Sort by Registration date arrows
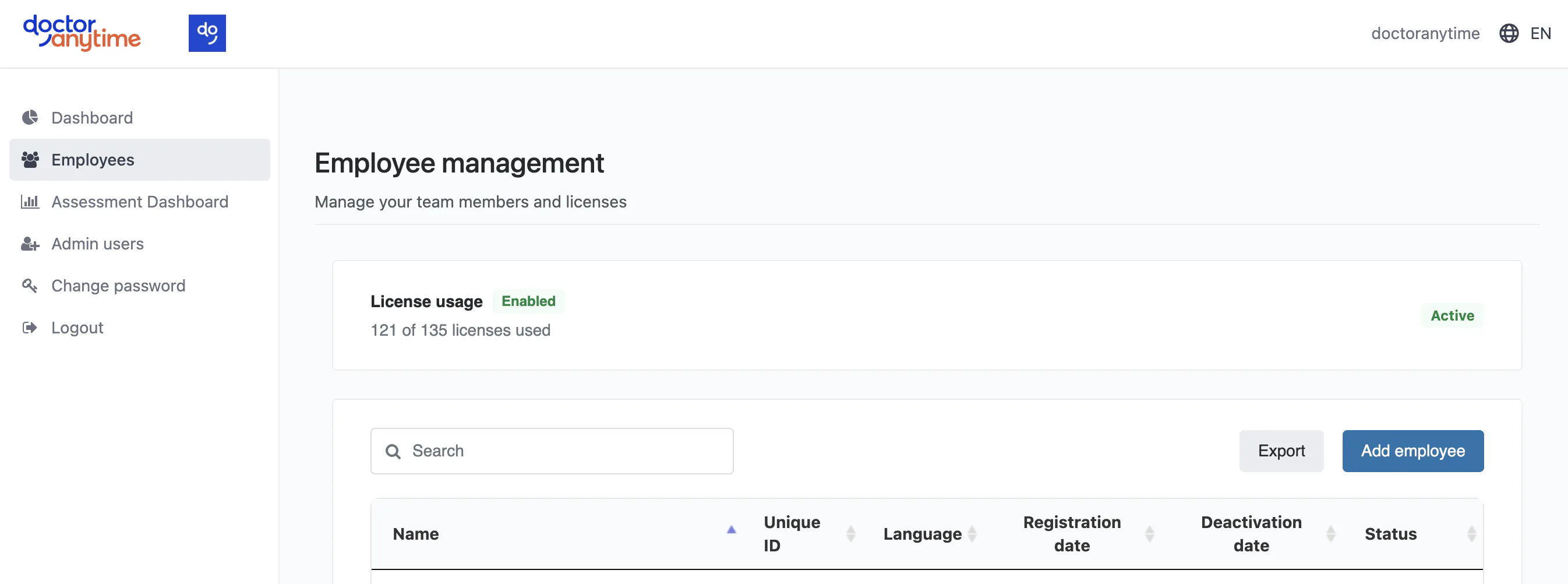 [1149, 534]
